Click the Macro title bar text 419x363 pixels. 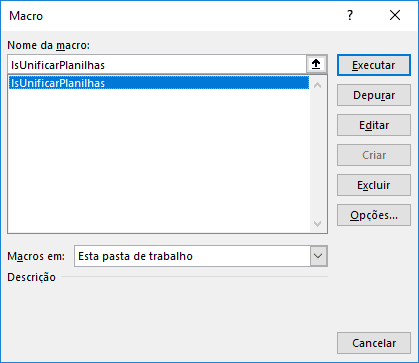(26, 16)
